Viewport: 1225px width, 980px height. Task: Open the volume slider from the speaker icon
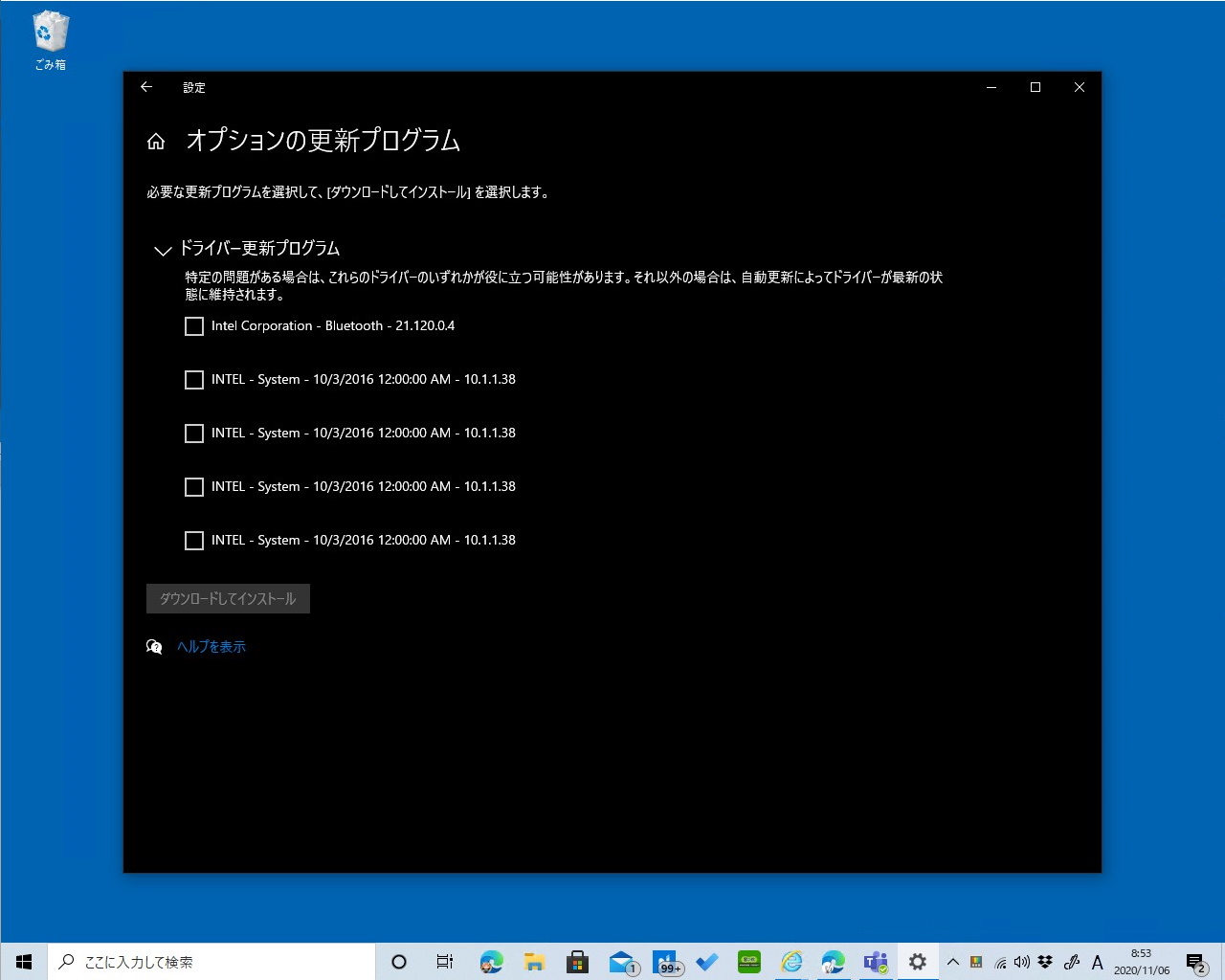(x=1021, y=962)
